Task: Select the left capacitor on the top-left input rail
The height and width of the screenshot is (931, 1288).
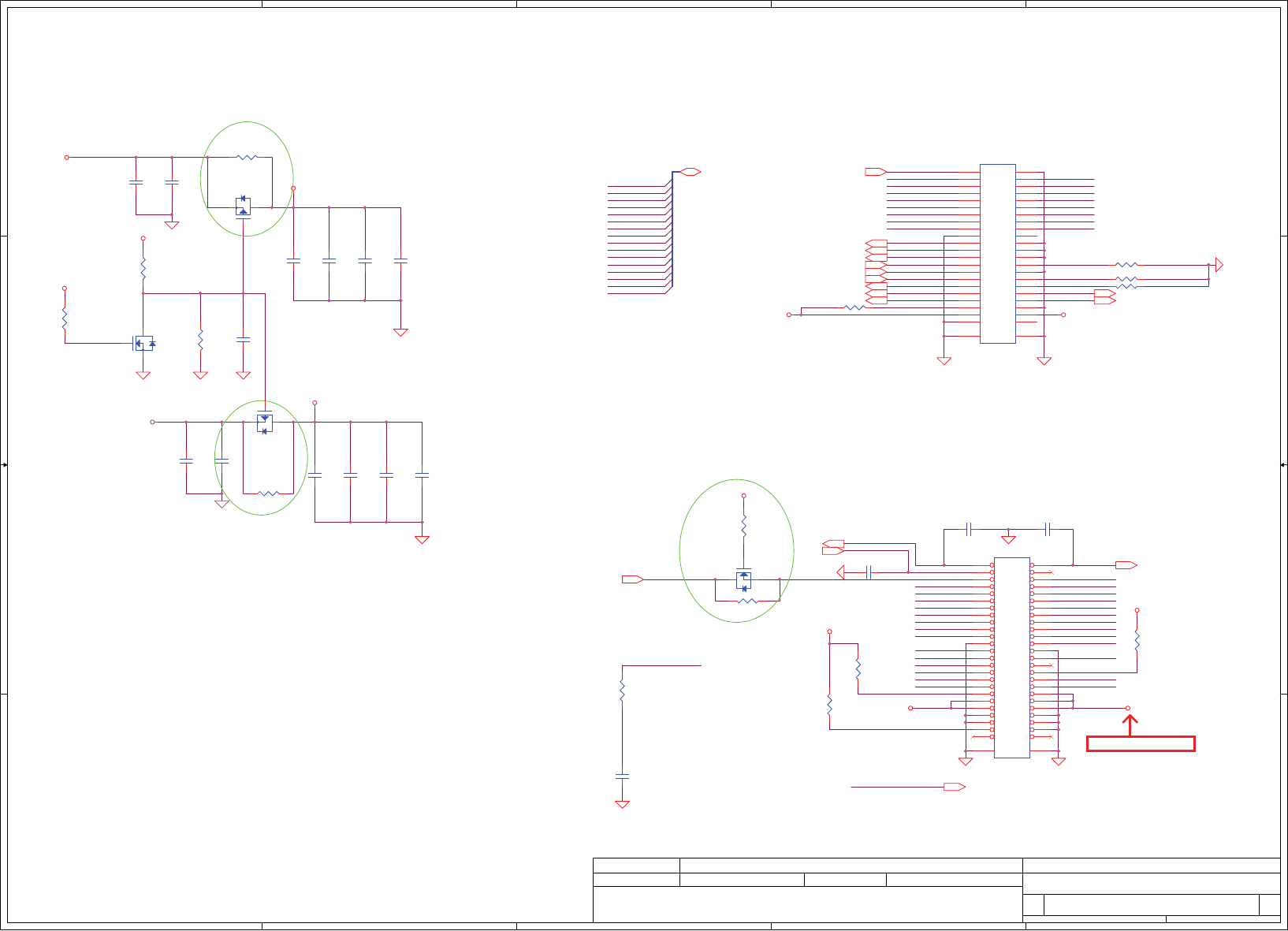Action: (x=136, y=183)
